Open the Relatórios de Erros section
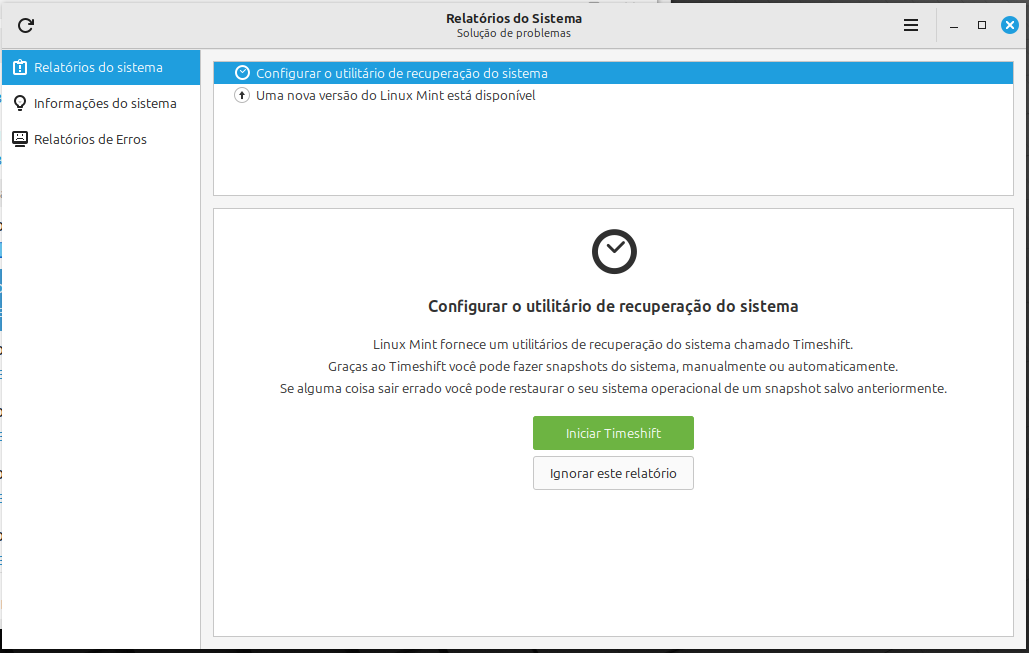This screenshot has height=653, width=1029. pos(90,140)
